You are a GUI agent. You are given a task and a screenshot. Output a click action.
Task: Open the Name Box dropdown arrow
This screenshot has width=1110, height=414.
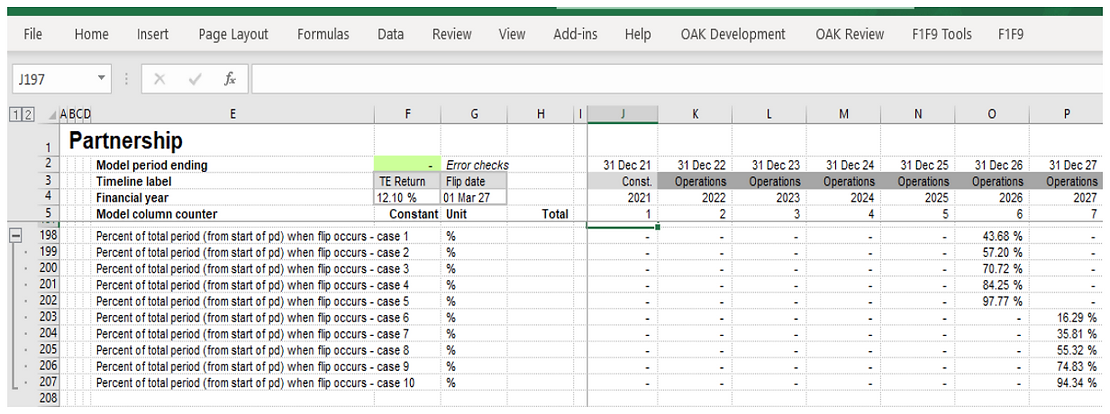coord(101,79)
